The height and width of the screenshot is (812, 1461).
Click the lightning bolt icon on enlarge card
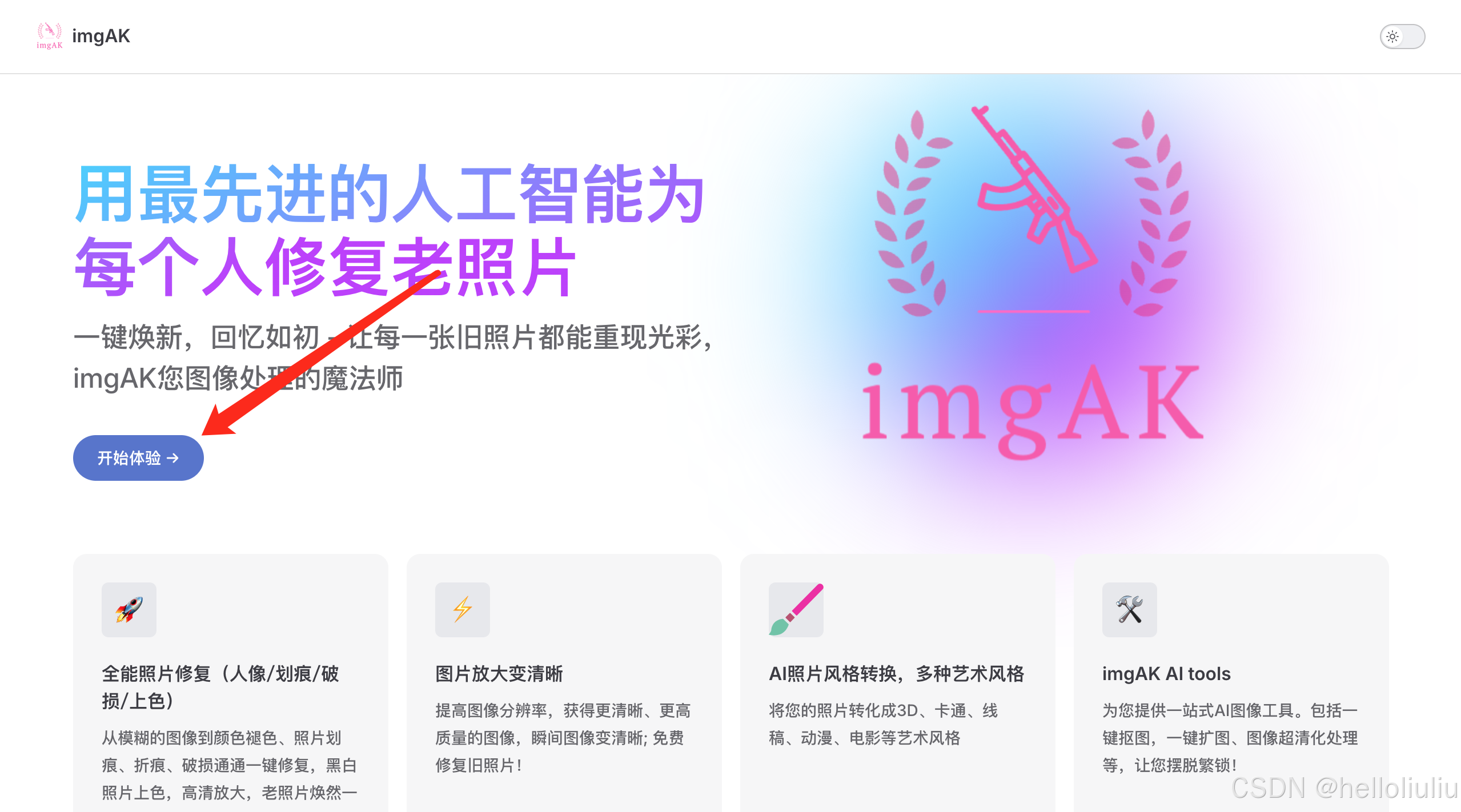coord(463,609)
